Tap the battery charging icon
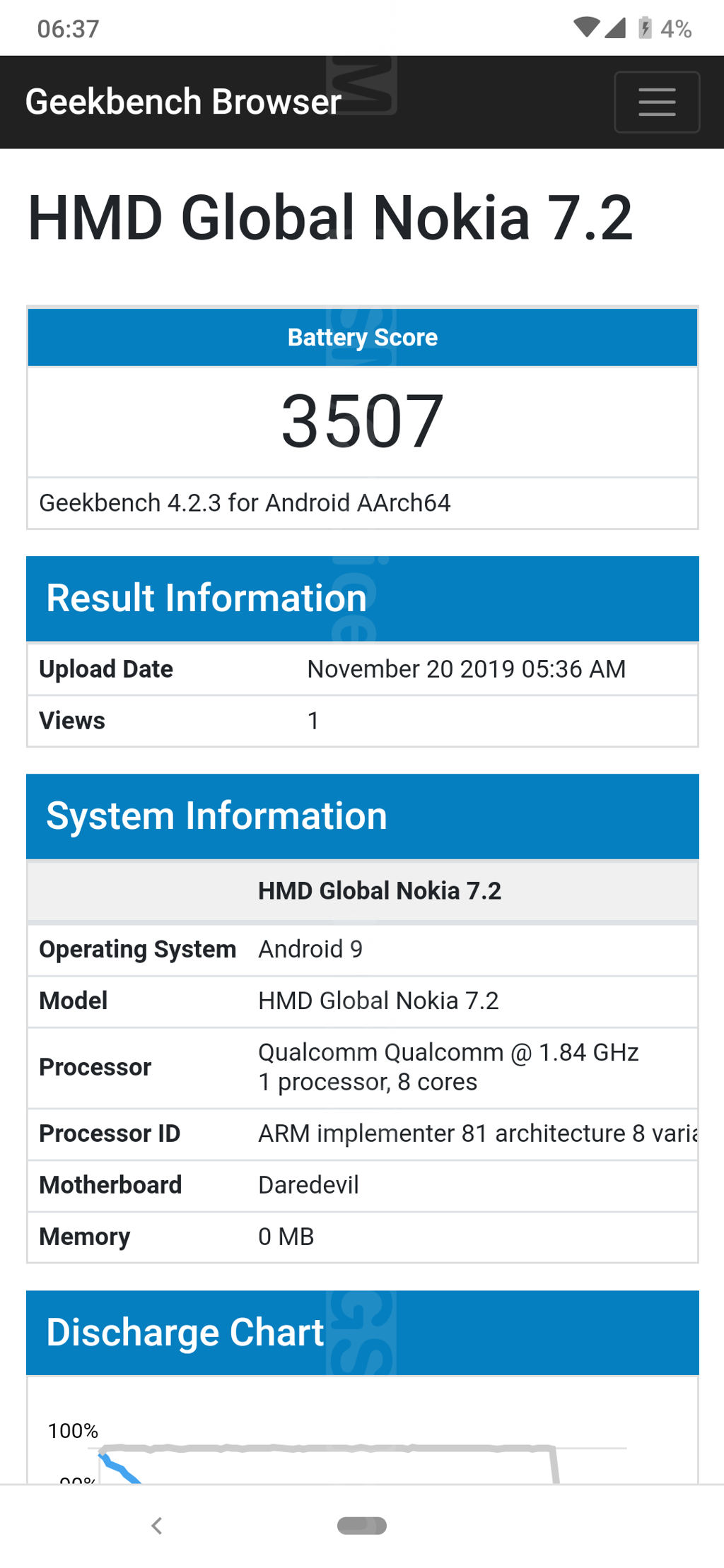724x1568 pixels. (x=645, y=28)
